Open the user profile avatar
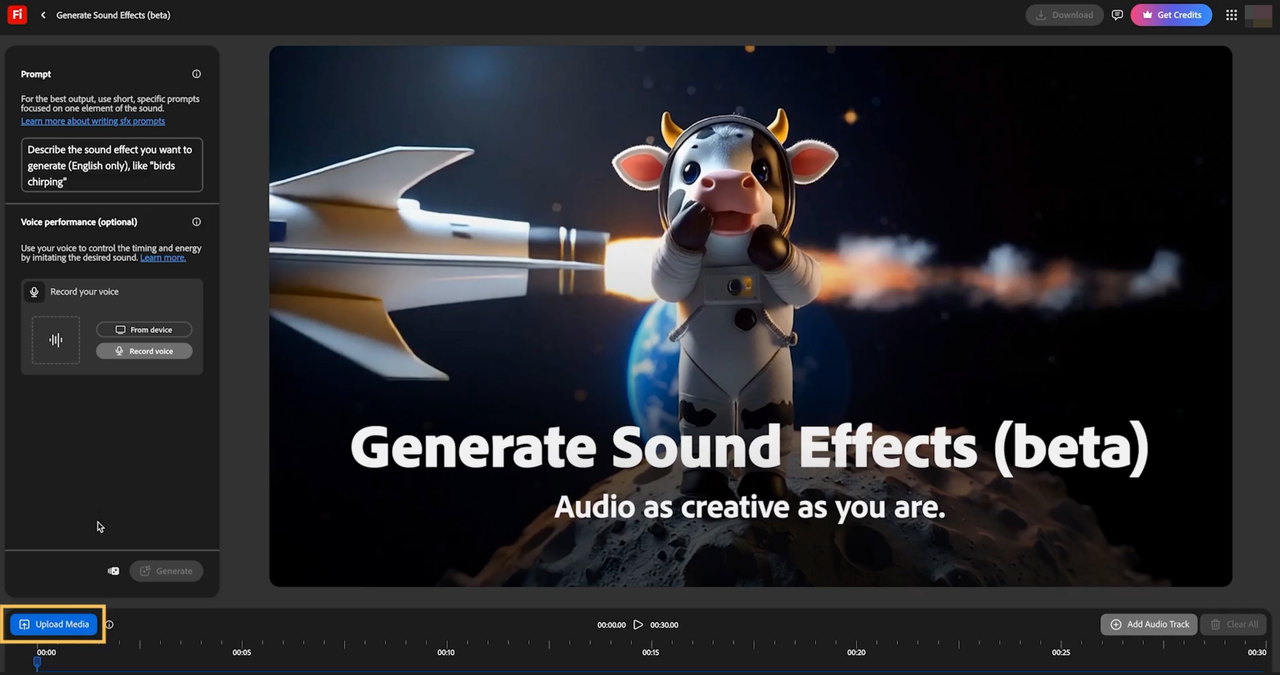The image size is (1280, 675). point(1257,15)
